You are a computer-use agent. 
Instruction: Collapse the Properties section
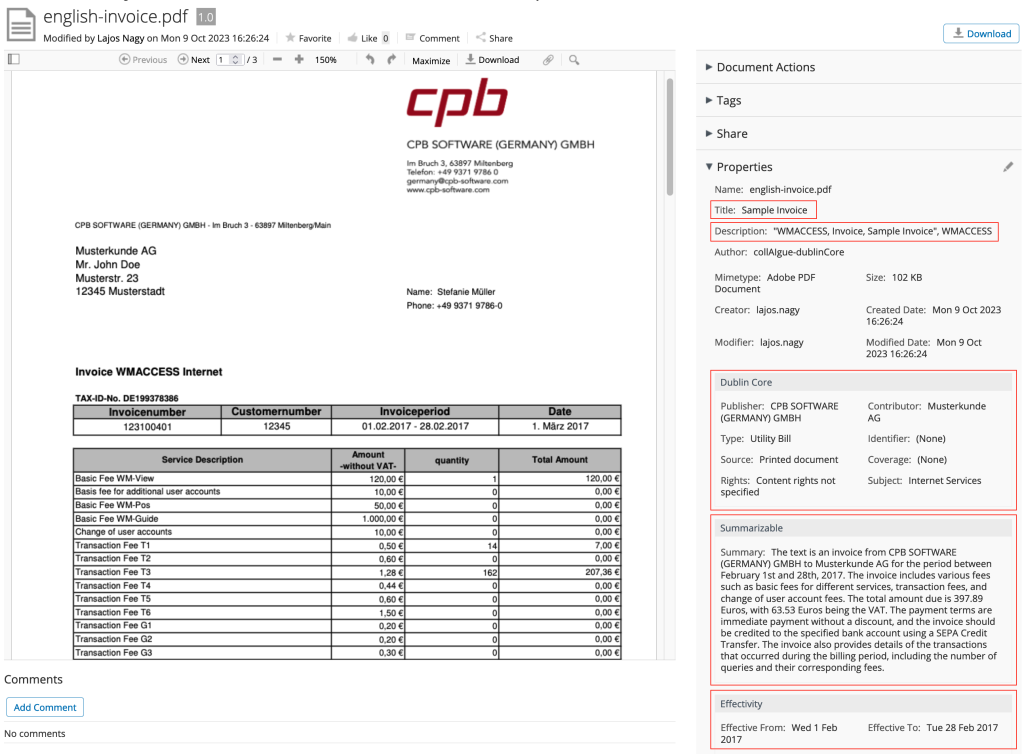click(x=739, y=167)
